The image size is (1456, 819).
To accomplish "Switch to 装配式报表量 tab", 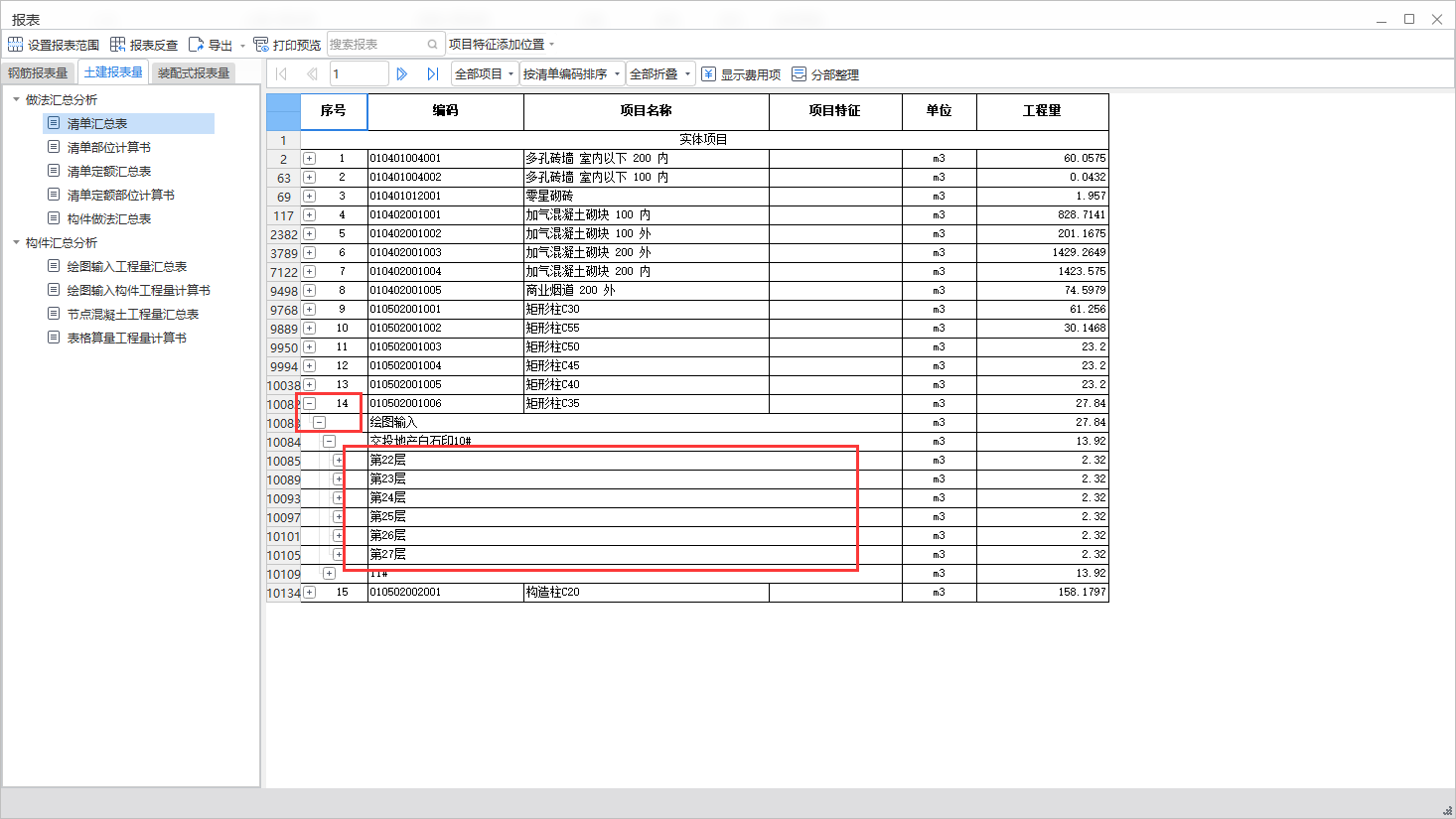I will [x=194, y=73].
